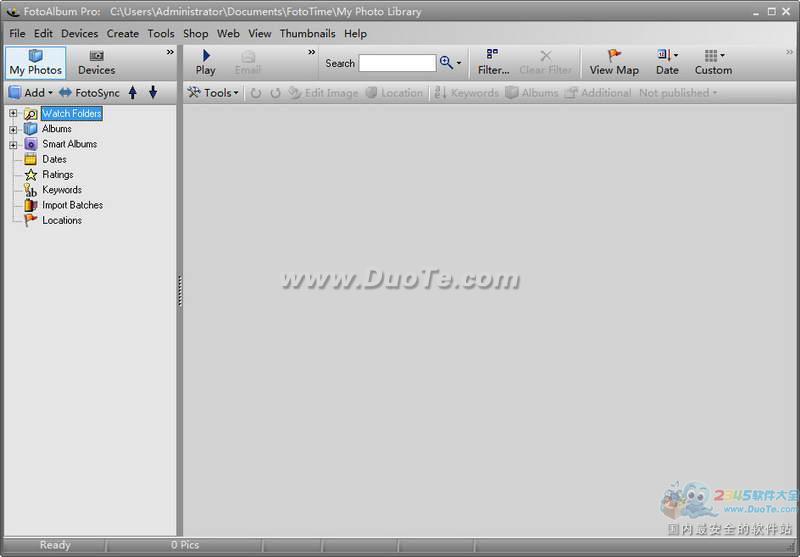Start FotoSync synchronization
The image size is (800, 557).
pos(89,93)
